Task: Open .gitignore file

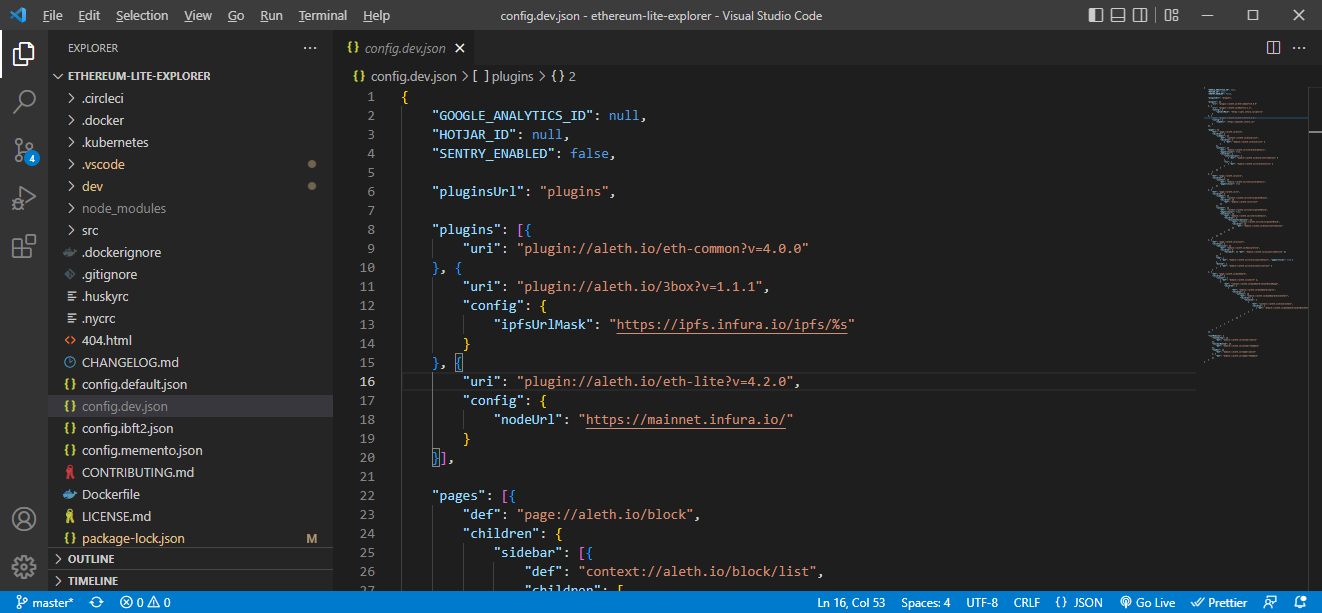Action: (x=190, y=274)
